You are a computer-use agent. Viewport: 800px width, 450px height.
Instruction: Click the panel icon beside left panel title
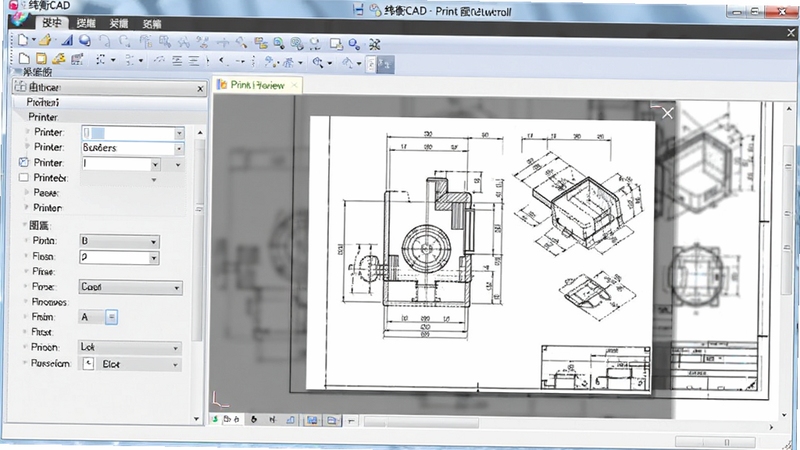(x=20, y=86)
